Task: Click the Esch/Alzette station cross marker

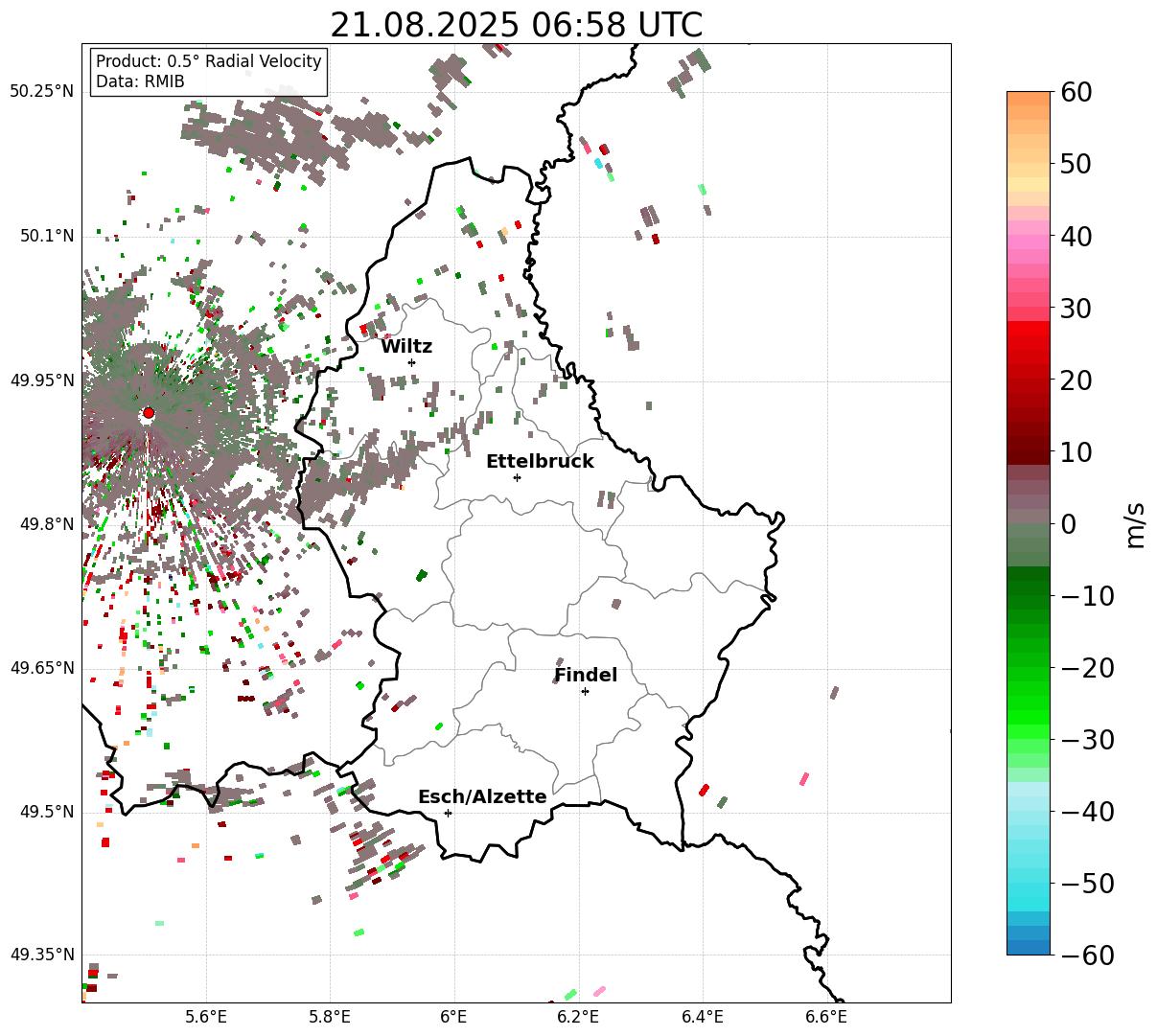Action: [448, 813]
